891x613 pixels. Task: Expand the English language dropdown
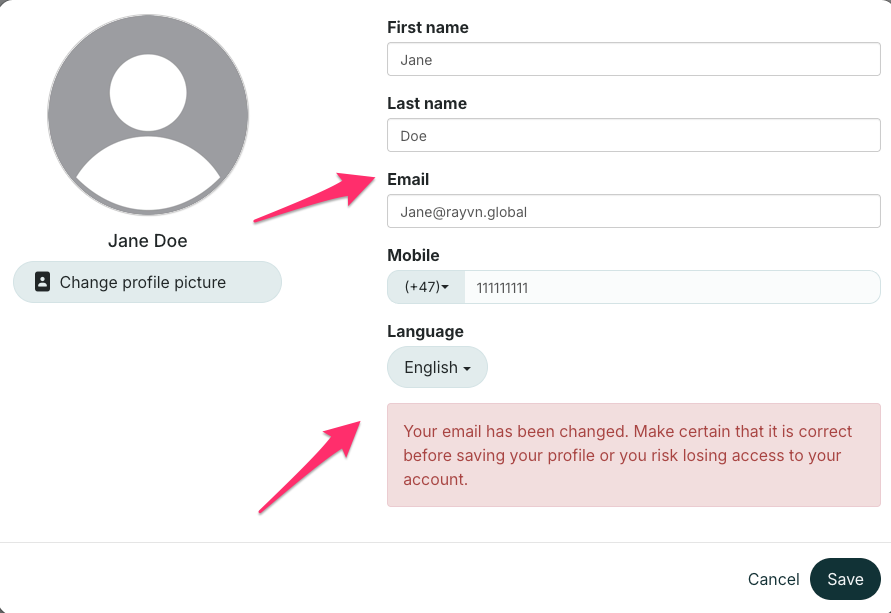437,367
